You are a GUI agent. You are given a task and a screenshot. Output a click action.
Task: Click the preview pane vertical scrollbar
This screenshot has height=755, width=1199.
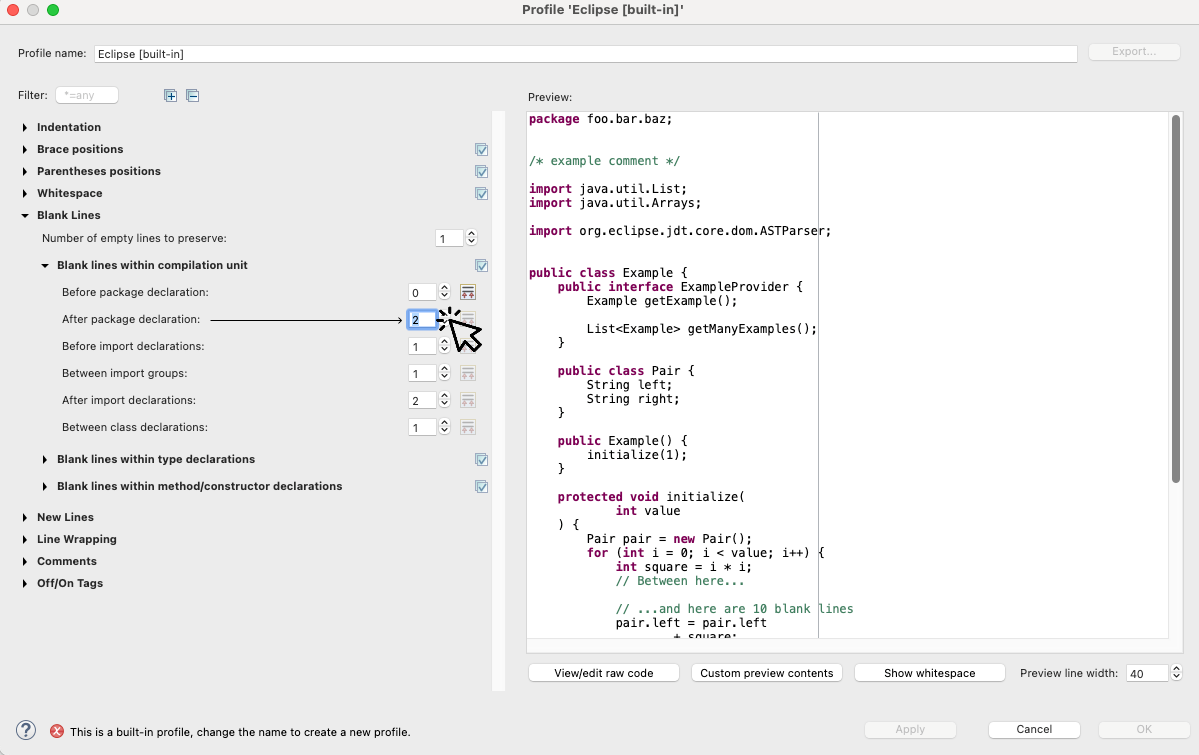[x=1176, y=298]
